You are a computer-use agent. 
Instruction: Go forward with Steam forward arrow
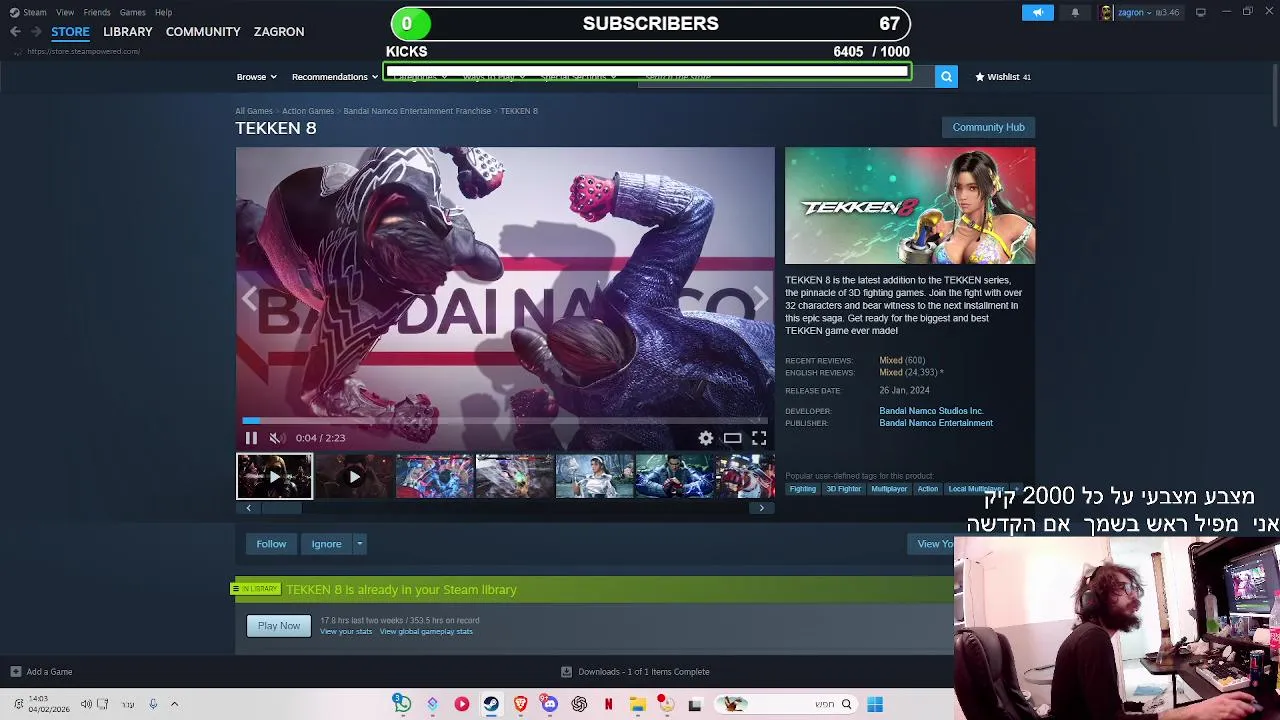point(36,32)
